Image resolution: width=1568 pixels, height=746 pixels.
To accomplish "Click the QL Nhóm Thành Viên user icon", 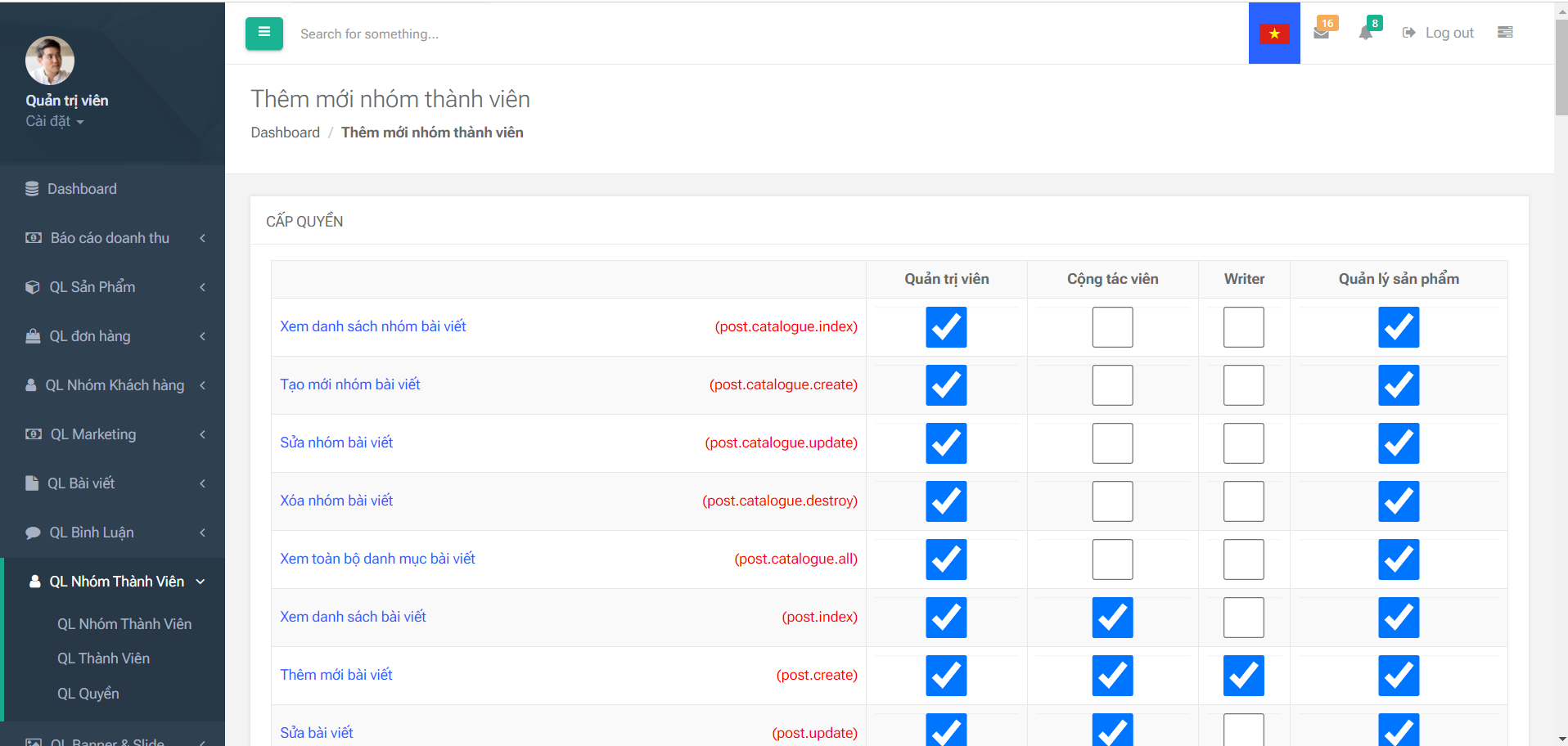I will (35, 582).
